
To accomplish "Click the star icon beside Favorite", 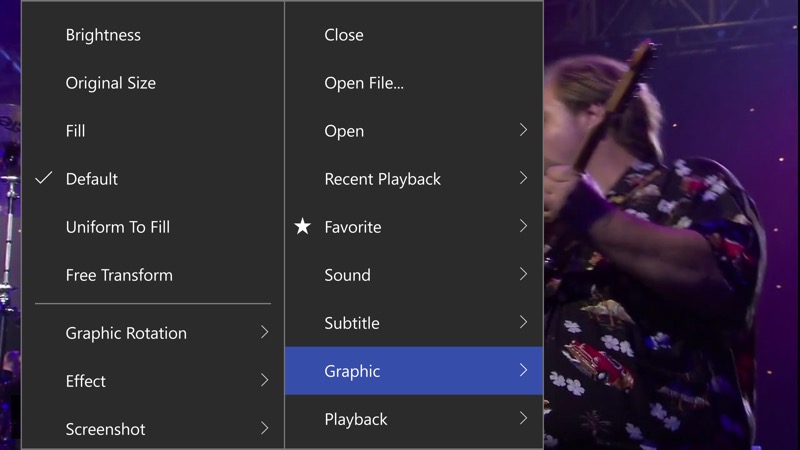I will 303,226.
